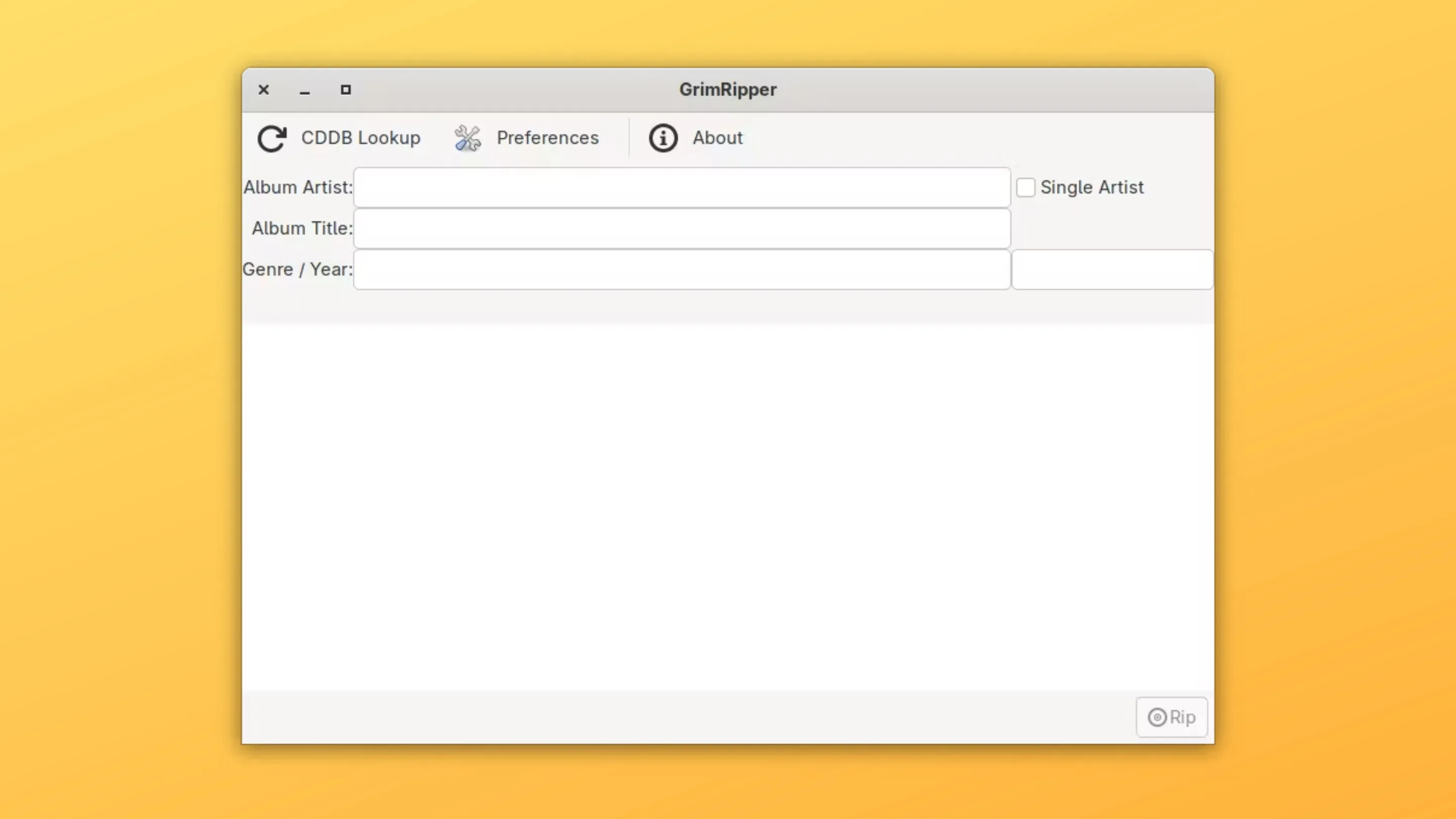Click the circular arrow icon beside CDDB Lookup
Screen dimensions: 1456x819
272,139
